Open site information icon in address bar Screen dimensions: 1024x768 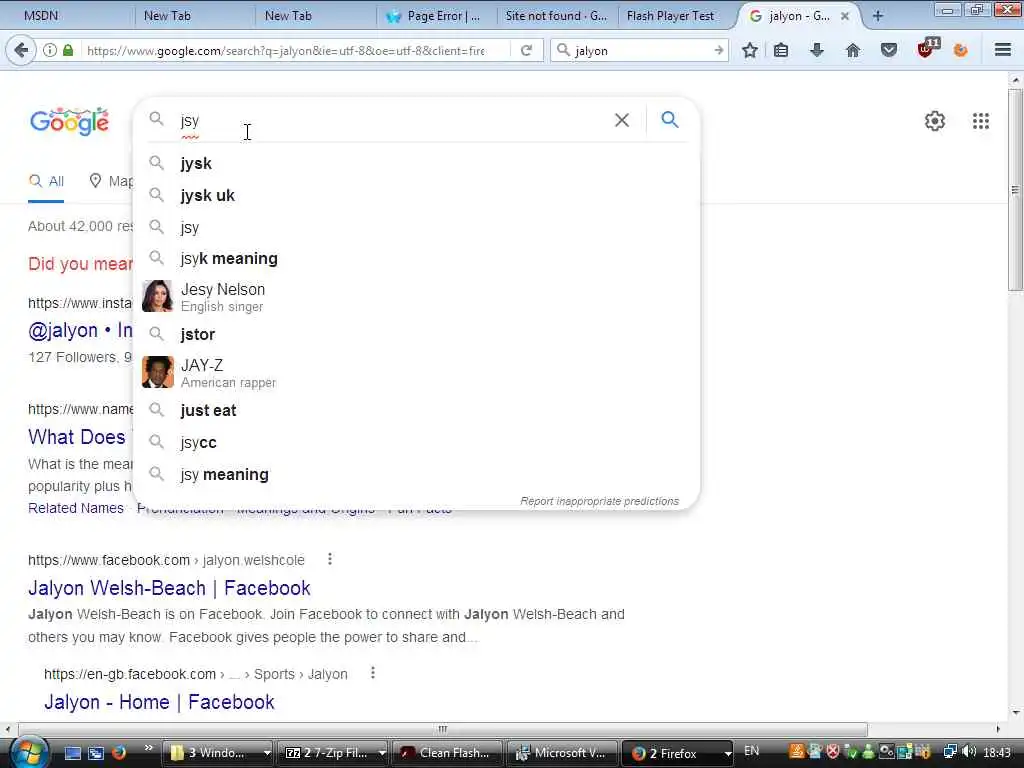click(50, 50)
